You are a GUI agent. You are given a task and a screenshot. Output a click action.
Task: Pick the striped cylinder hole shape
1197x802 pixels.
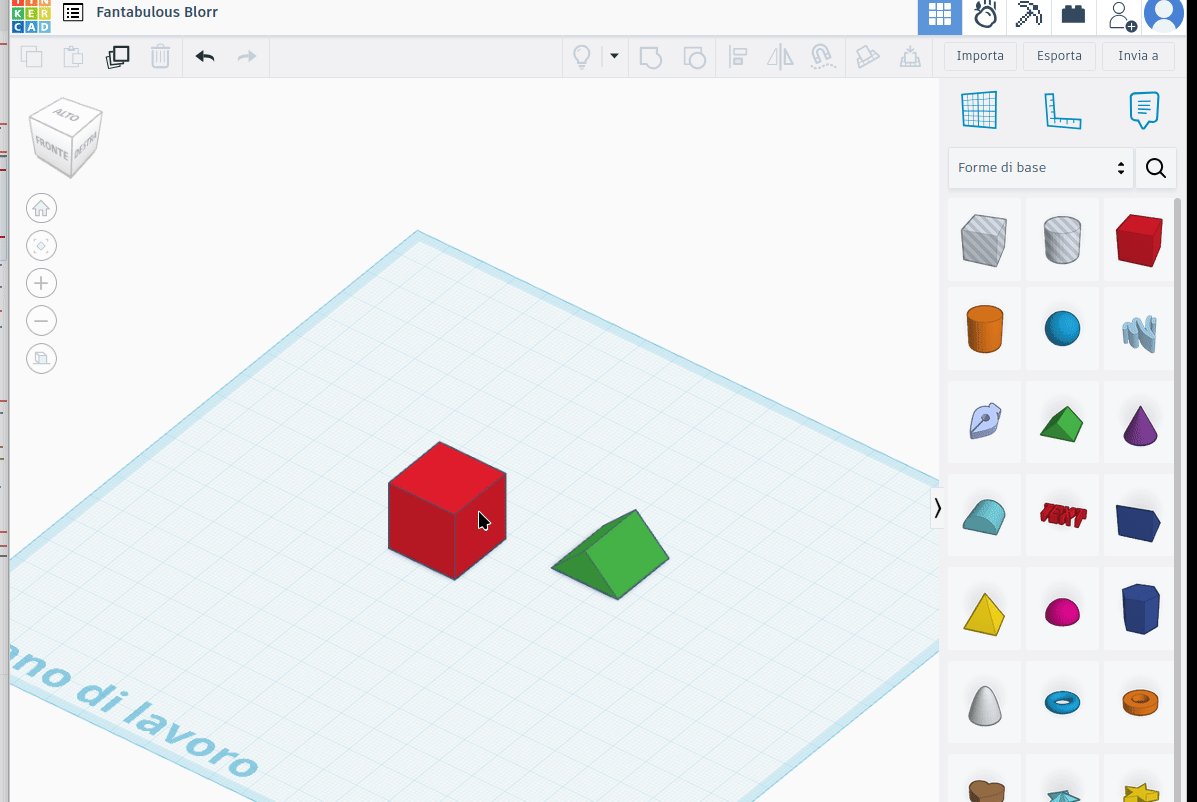click(x=1062, y=240)
